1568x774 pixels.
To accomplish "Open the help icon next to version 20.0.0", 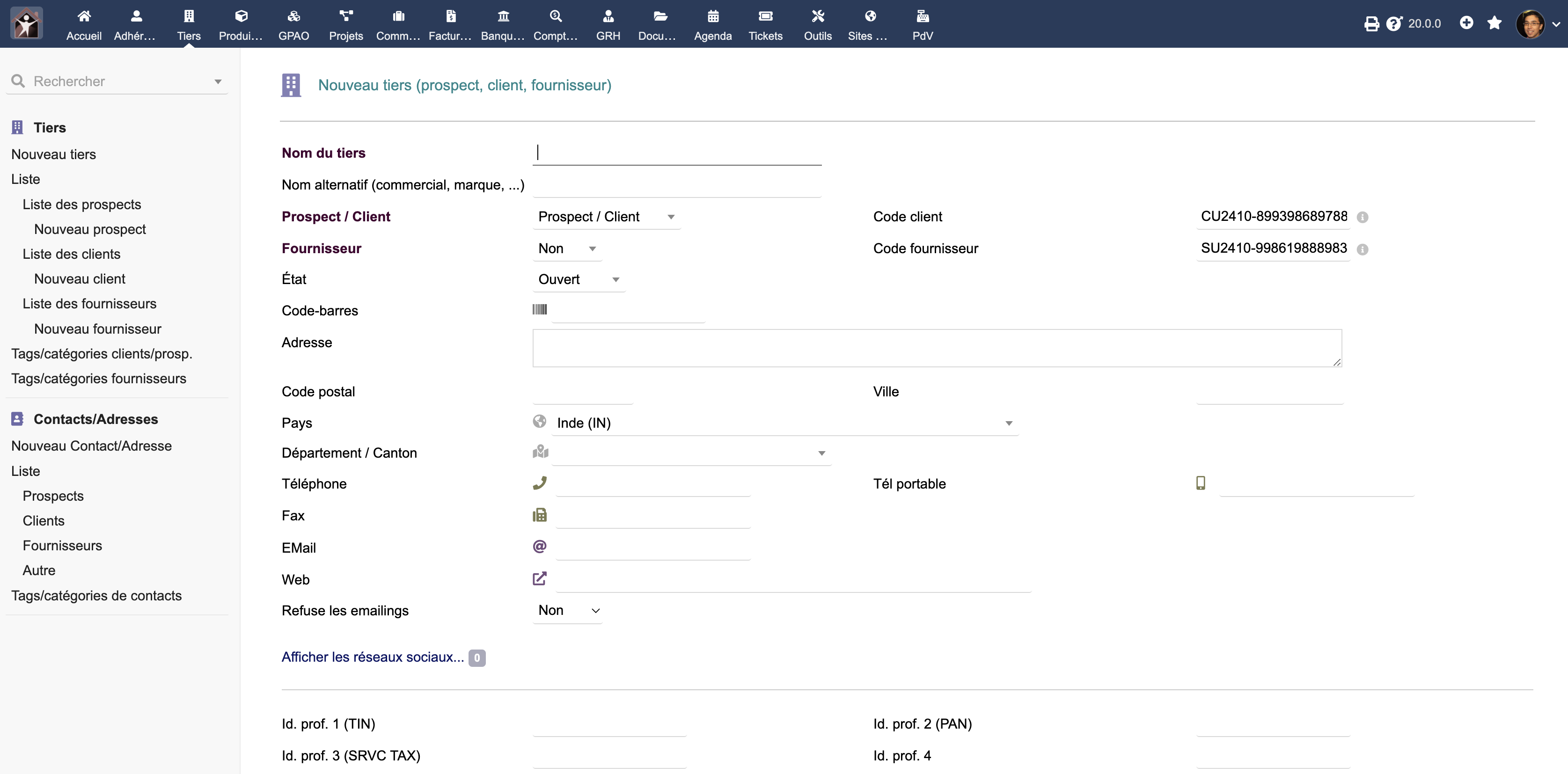I will 1393,24.
